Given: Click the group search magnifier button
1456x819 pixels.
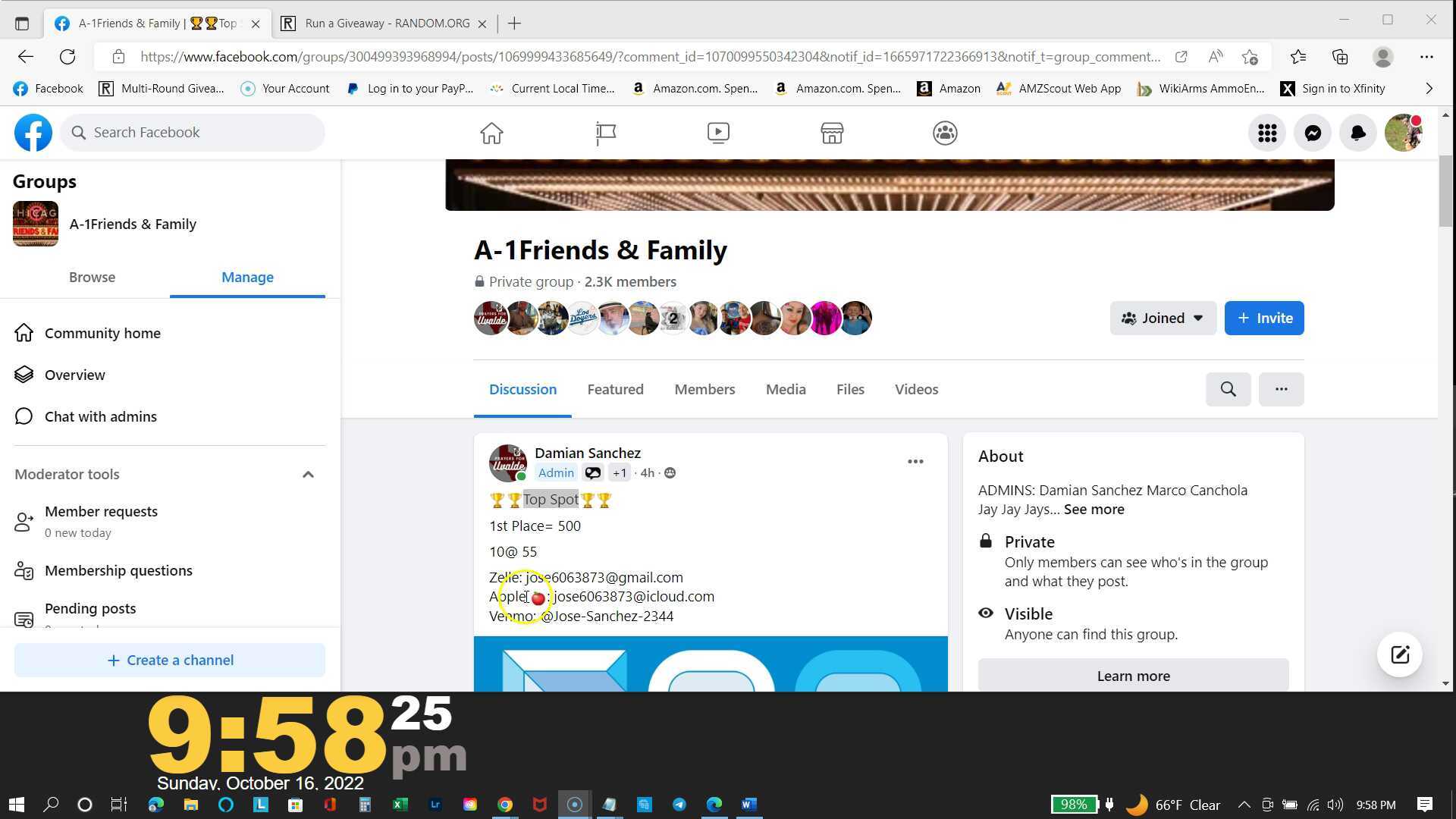Looking at the screenshot, I should [1228, 389].
